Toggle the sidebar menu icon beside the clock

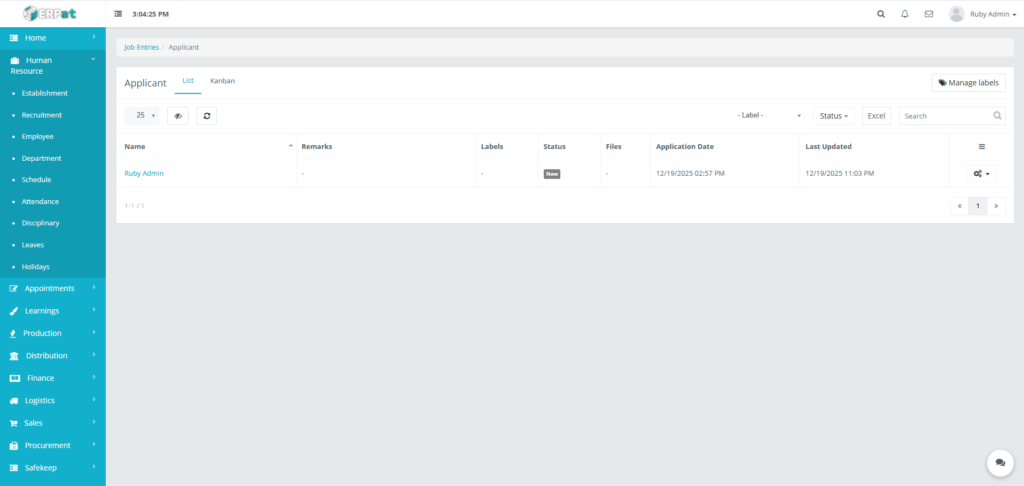(x=118, y=14)
